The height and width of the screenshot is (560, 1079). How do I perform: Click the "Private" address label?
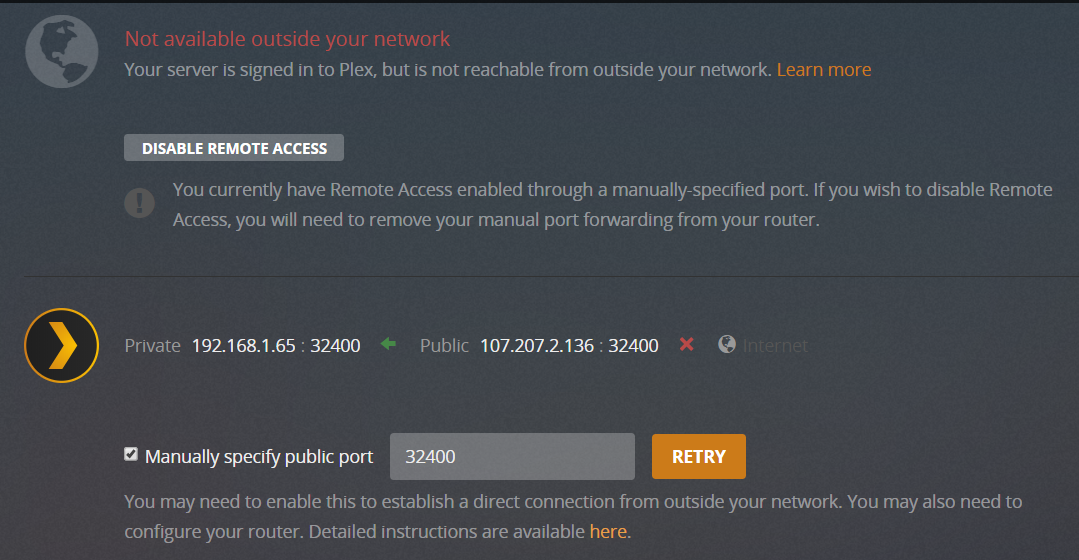(x=152, y=346)
